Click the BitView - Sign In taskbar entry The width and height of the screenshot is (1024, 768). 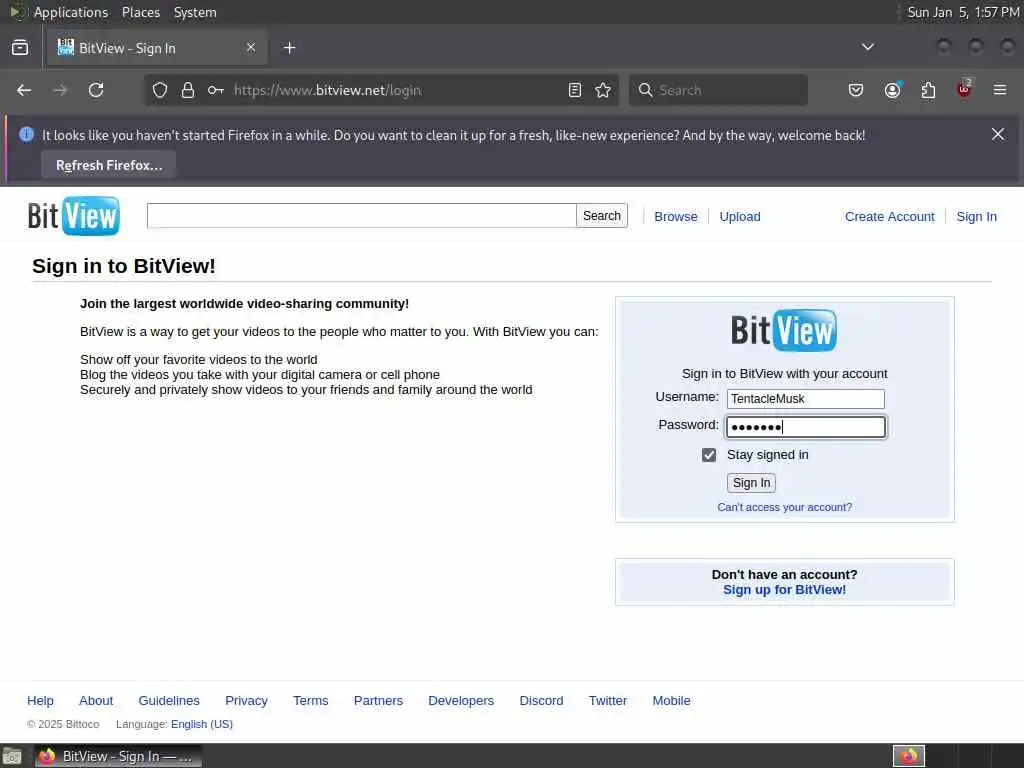[x=118, y=756]
